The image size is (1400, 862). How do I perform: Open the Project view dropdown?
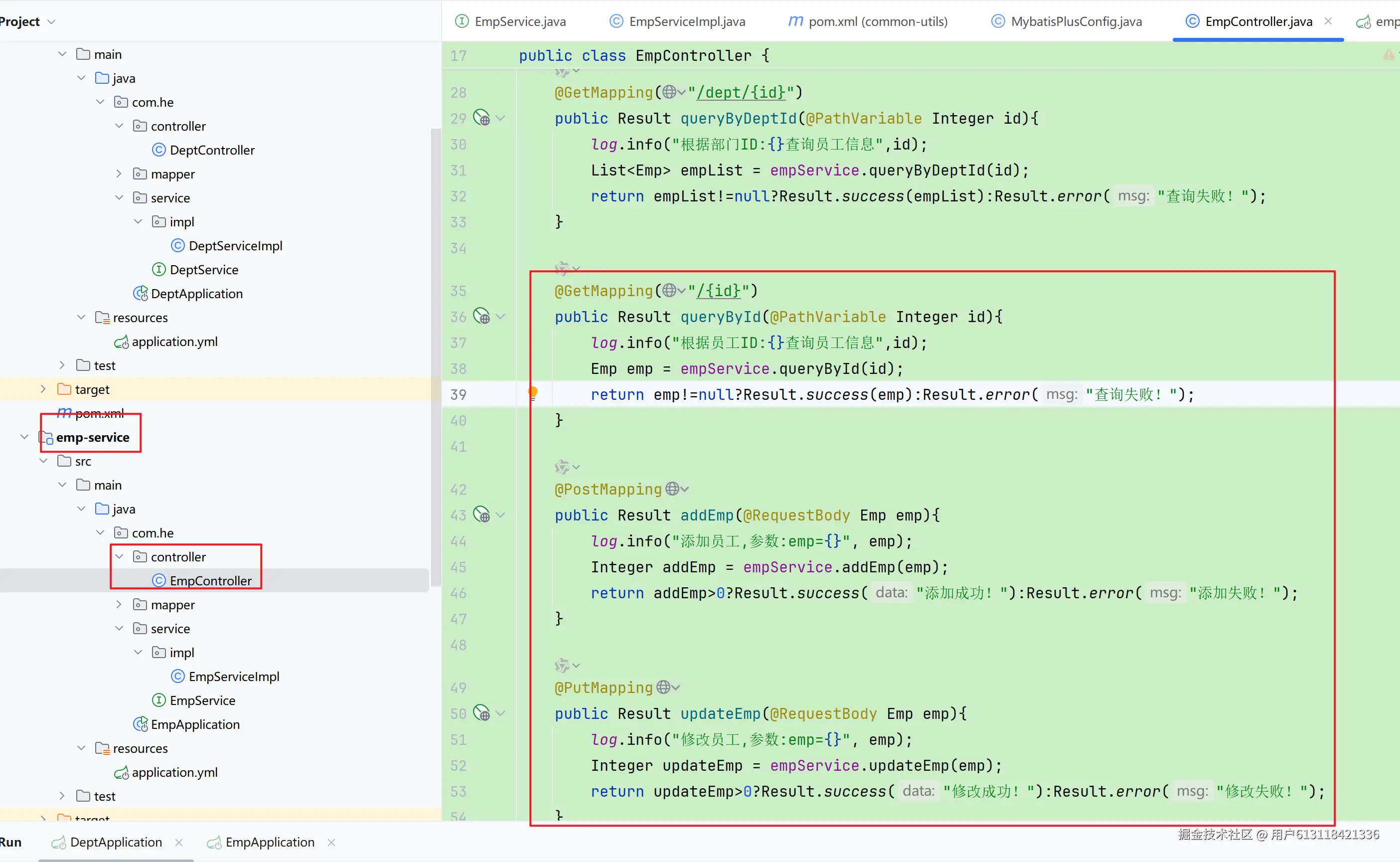point(51,21)
